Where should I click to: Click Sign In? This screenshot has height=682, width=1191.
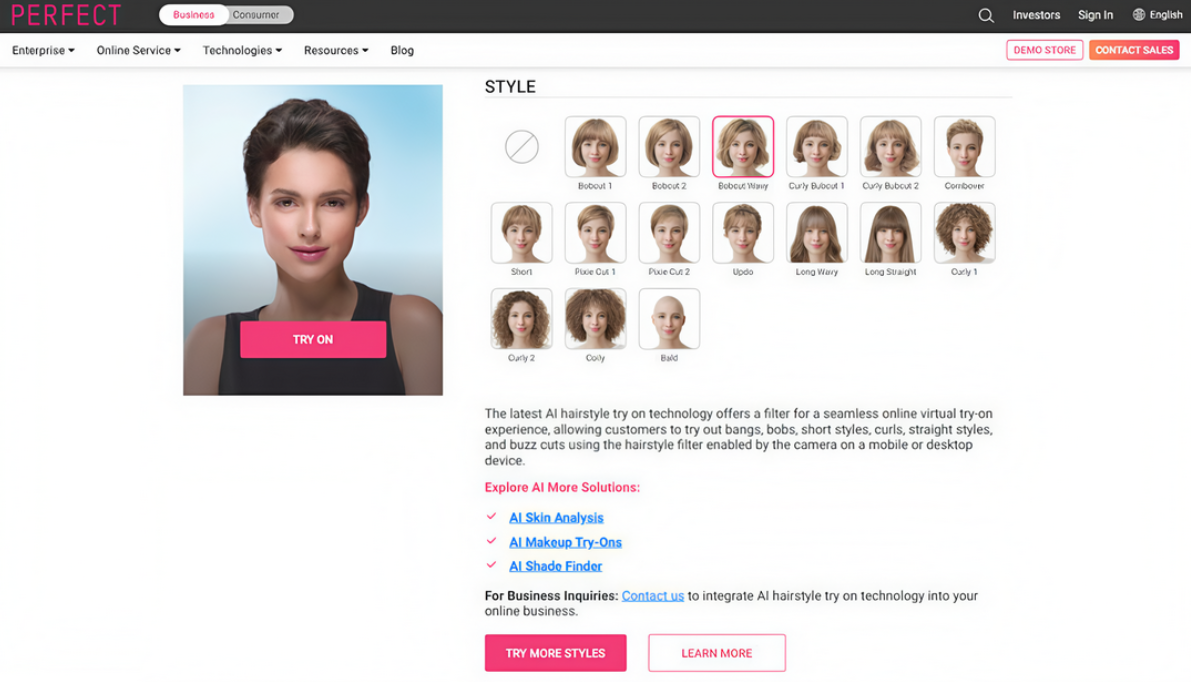pyautogui.click(x=1095, y=14)
